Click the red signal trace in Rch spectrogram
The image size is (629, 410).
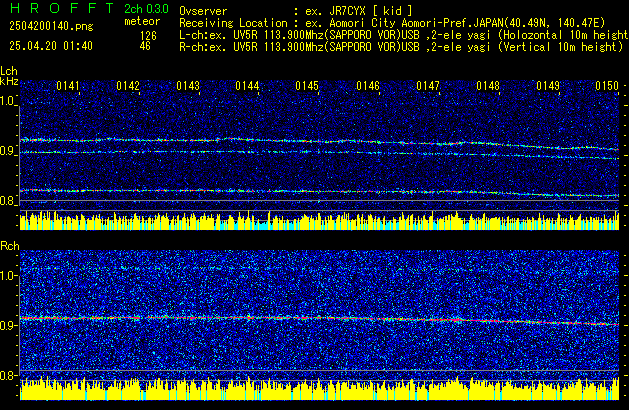point(319,319)
